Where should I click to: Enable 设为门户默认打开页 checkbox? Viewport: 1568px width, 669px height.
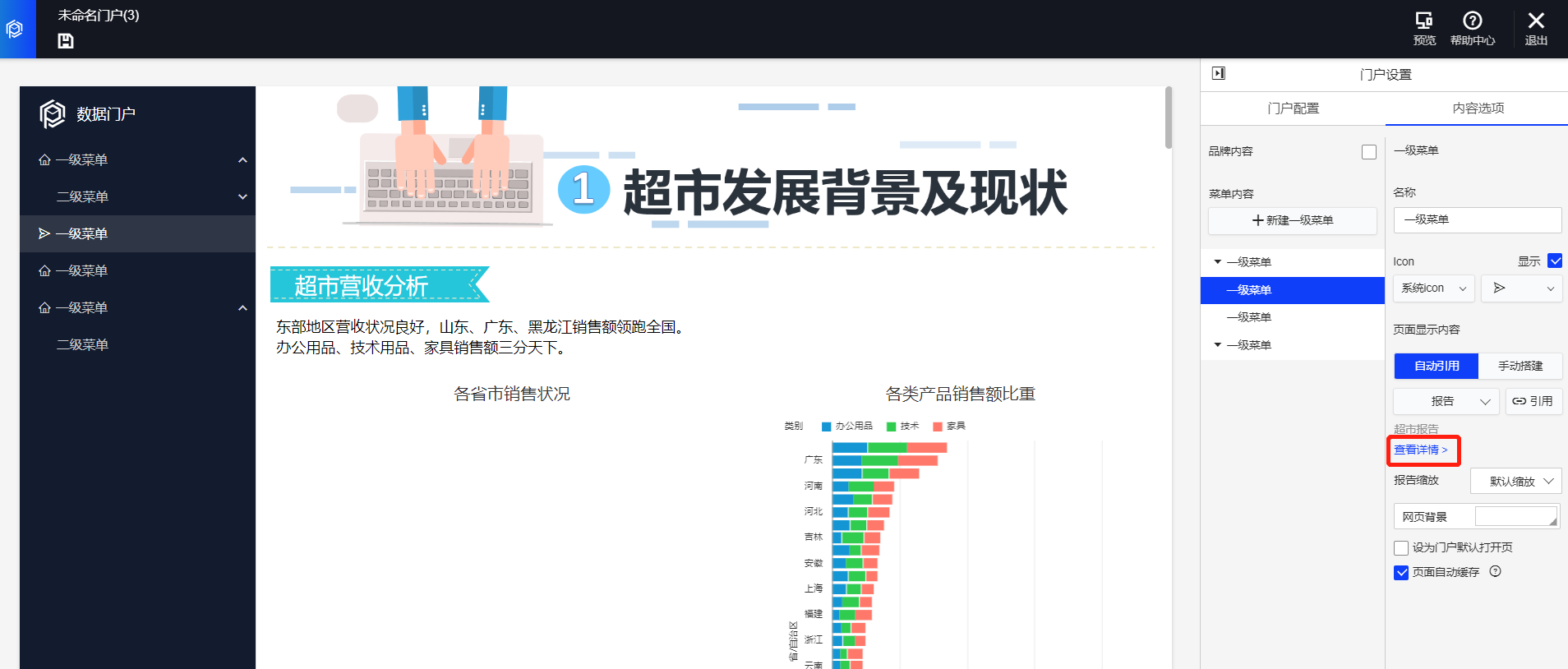(1401, 547)
